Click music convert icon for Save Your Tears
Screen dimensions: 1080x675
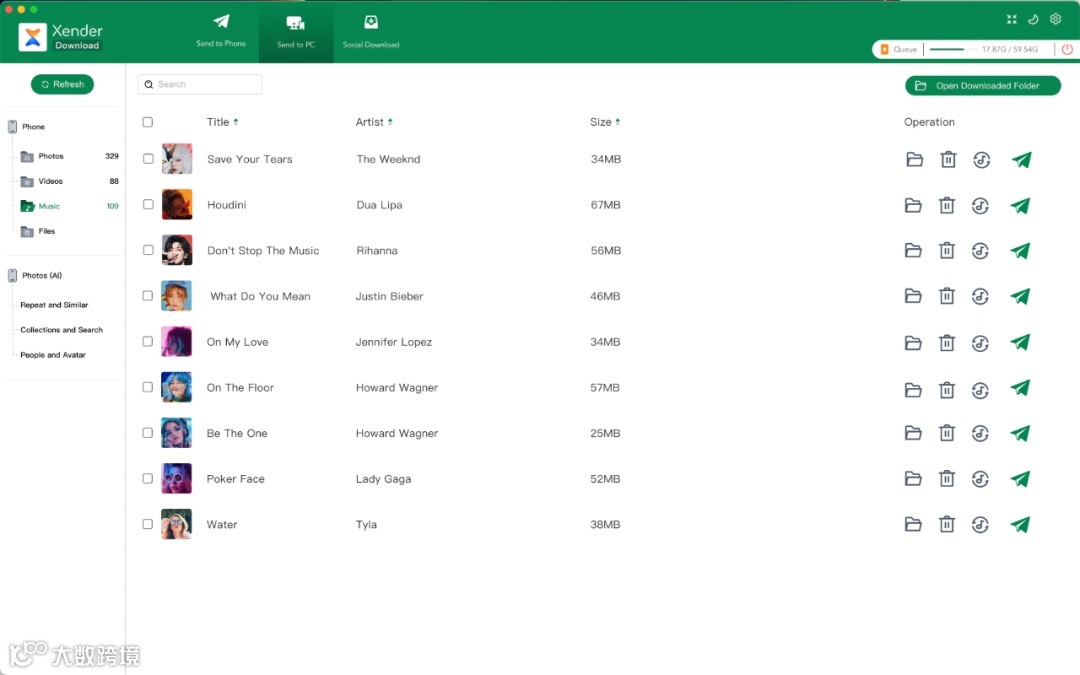click(x=982, y=160)
